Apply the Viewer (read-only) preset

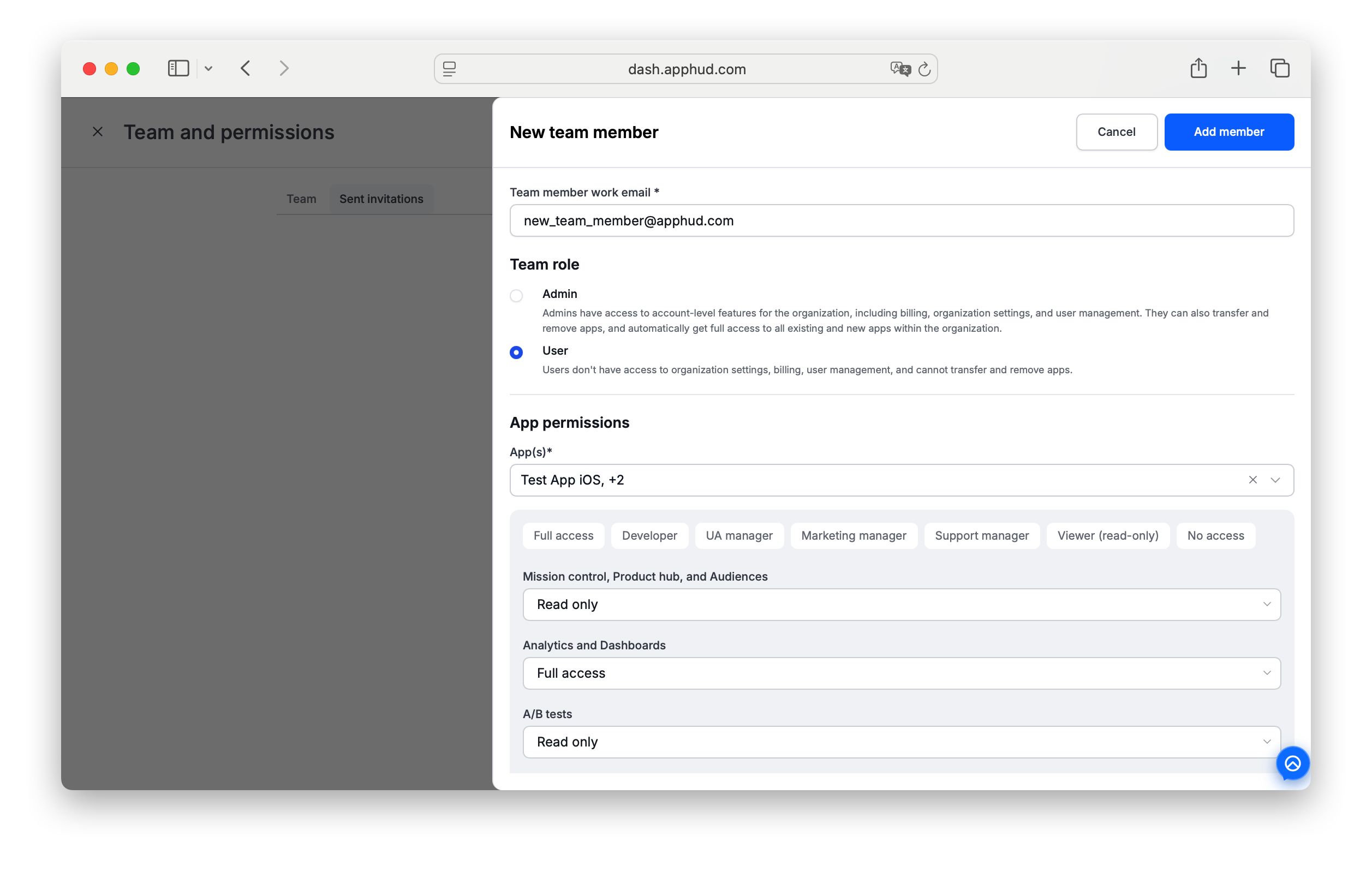pos(1108,535)
